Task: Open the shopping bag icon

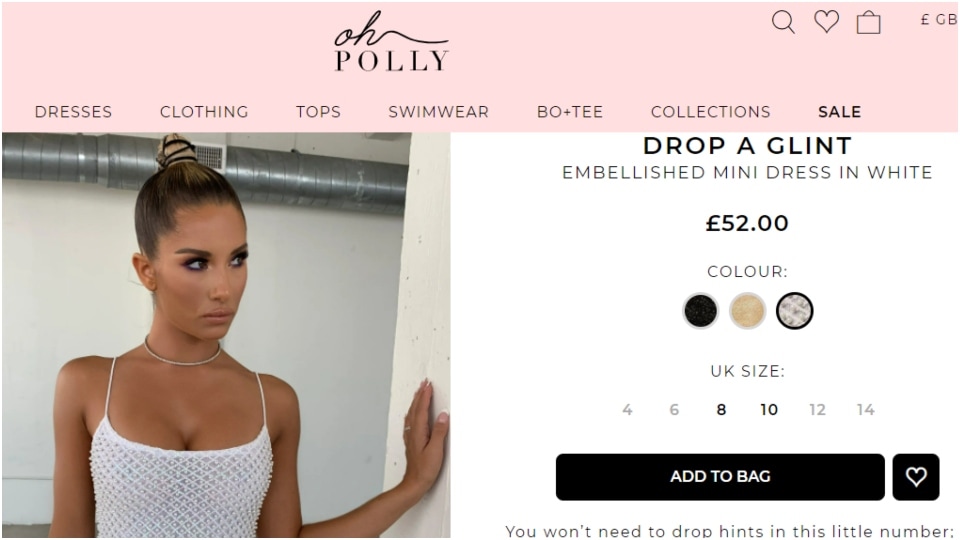Action: tap(868, 23)
